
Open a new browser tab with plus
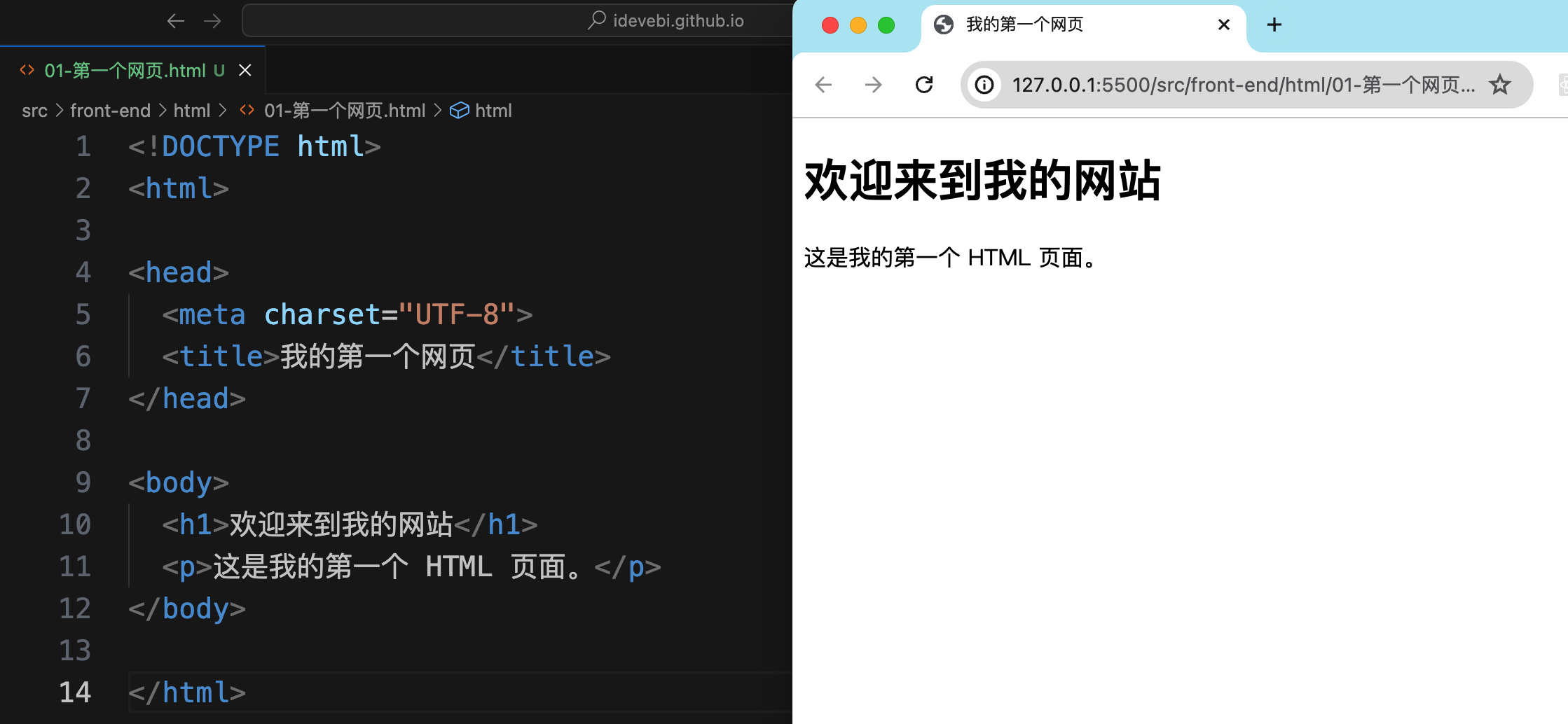tap(1274, 25)
